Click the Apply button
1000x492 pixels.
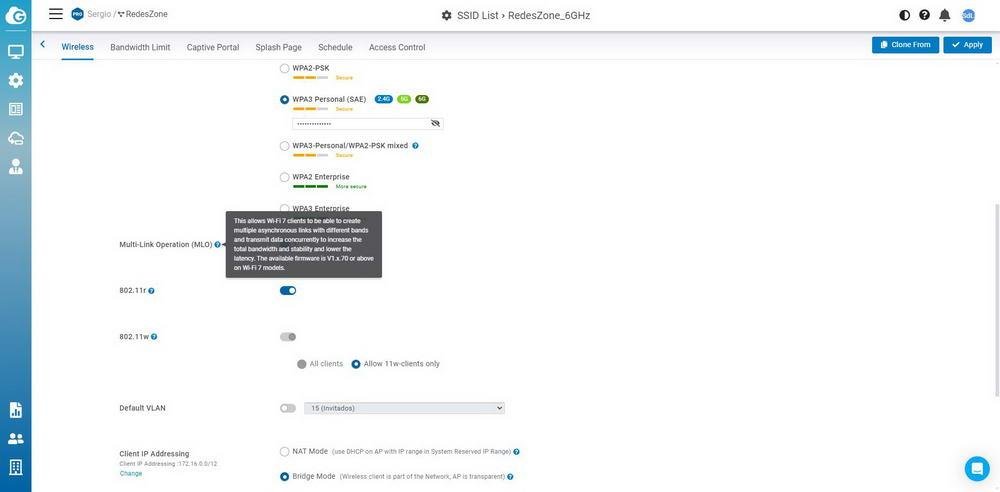(x=967, y=45)
